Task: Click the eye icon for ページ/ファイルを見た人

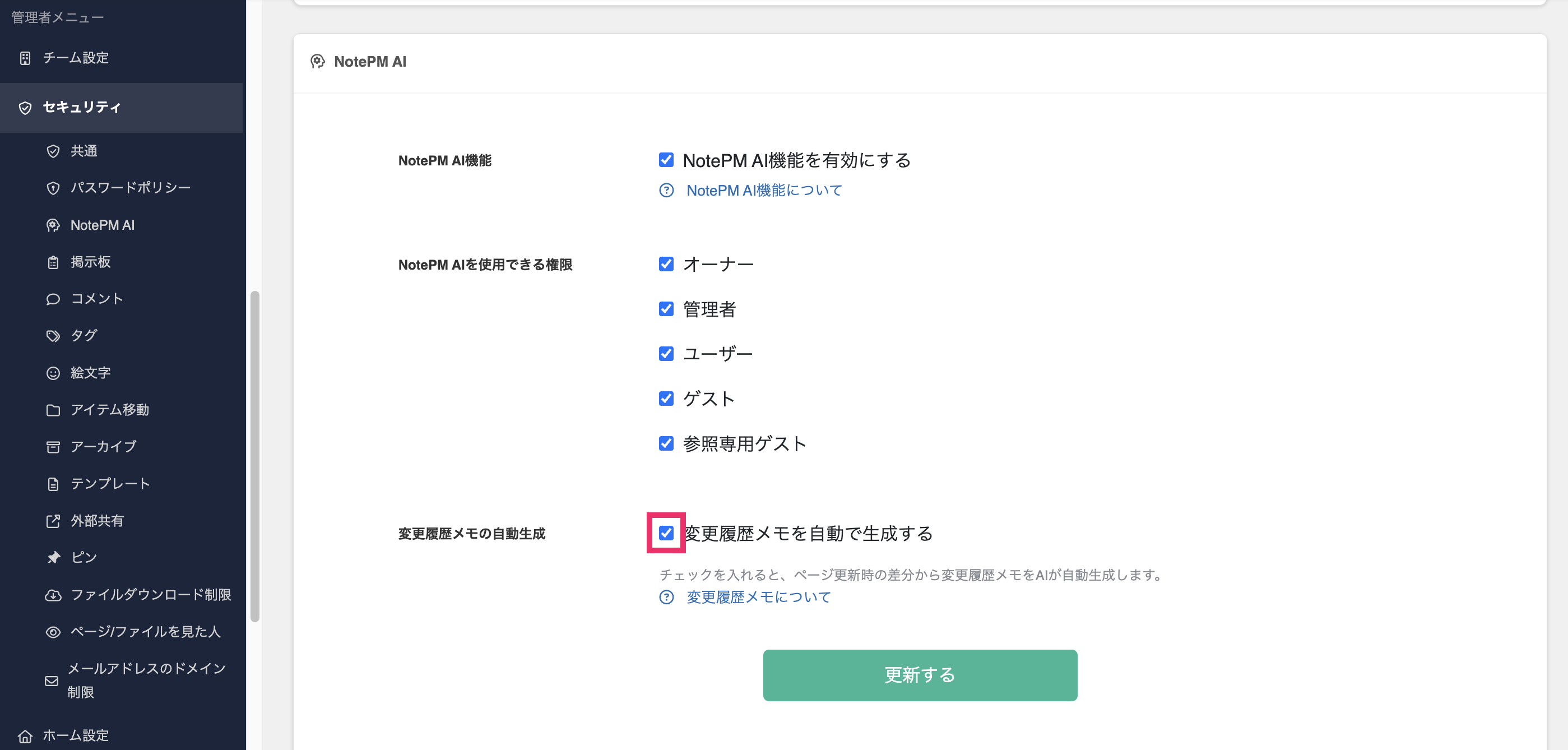Action: click(54, 632)
